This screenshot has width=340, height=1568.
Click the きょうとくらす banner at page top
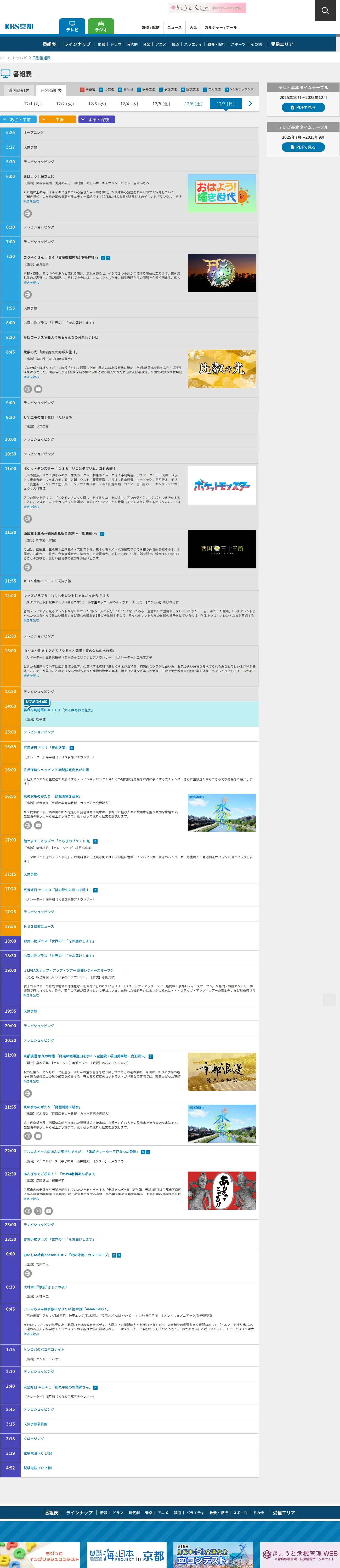tap(207, 8)
